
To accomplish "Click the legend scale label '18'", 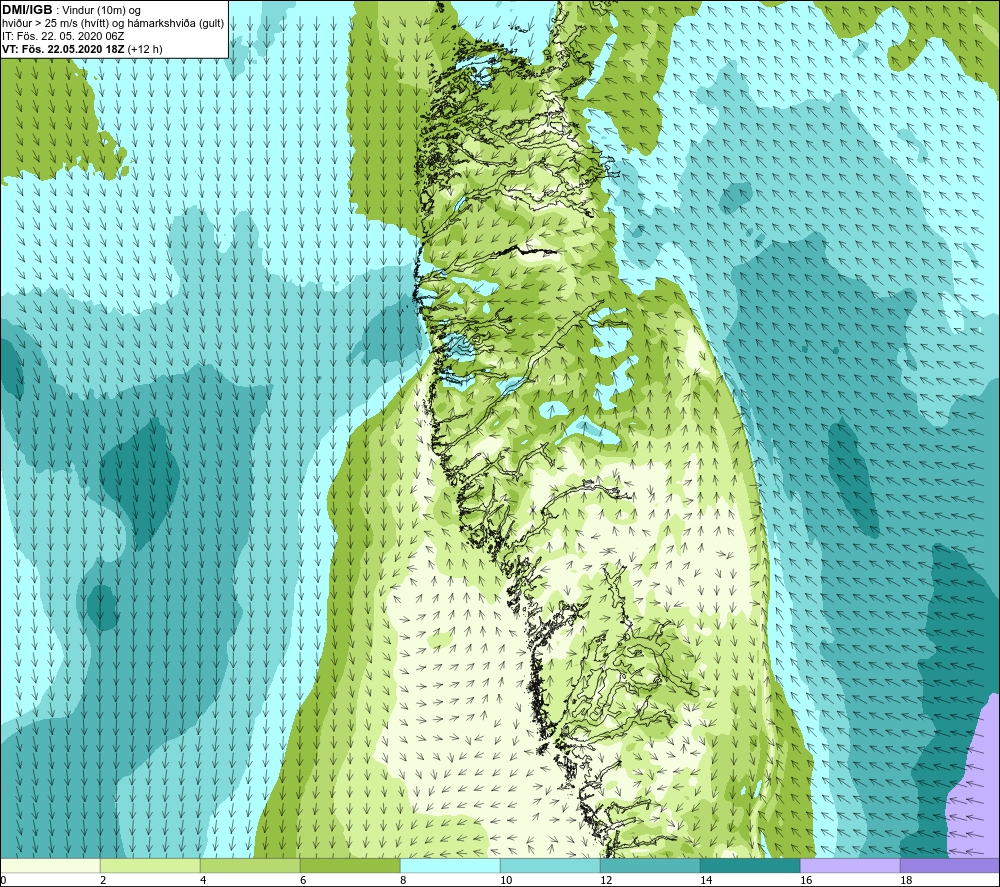I will 906,880.
